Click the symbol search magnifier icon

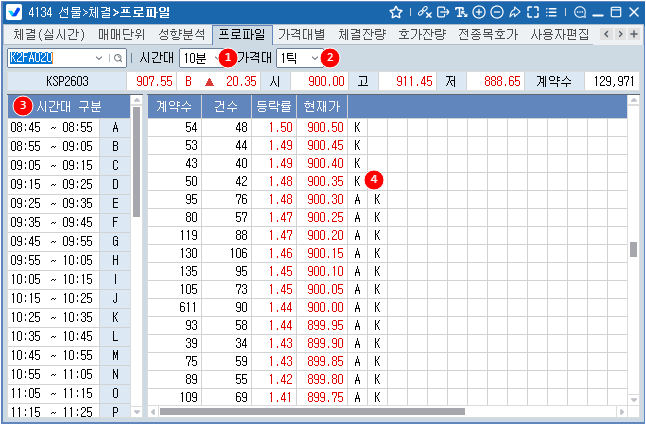click(x=118, y=58)
